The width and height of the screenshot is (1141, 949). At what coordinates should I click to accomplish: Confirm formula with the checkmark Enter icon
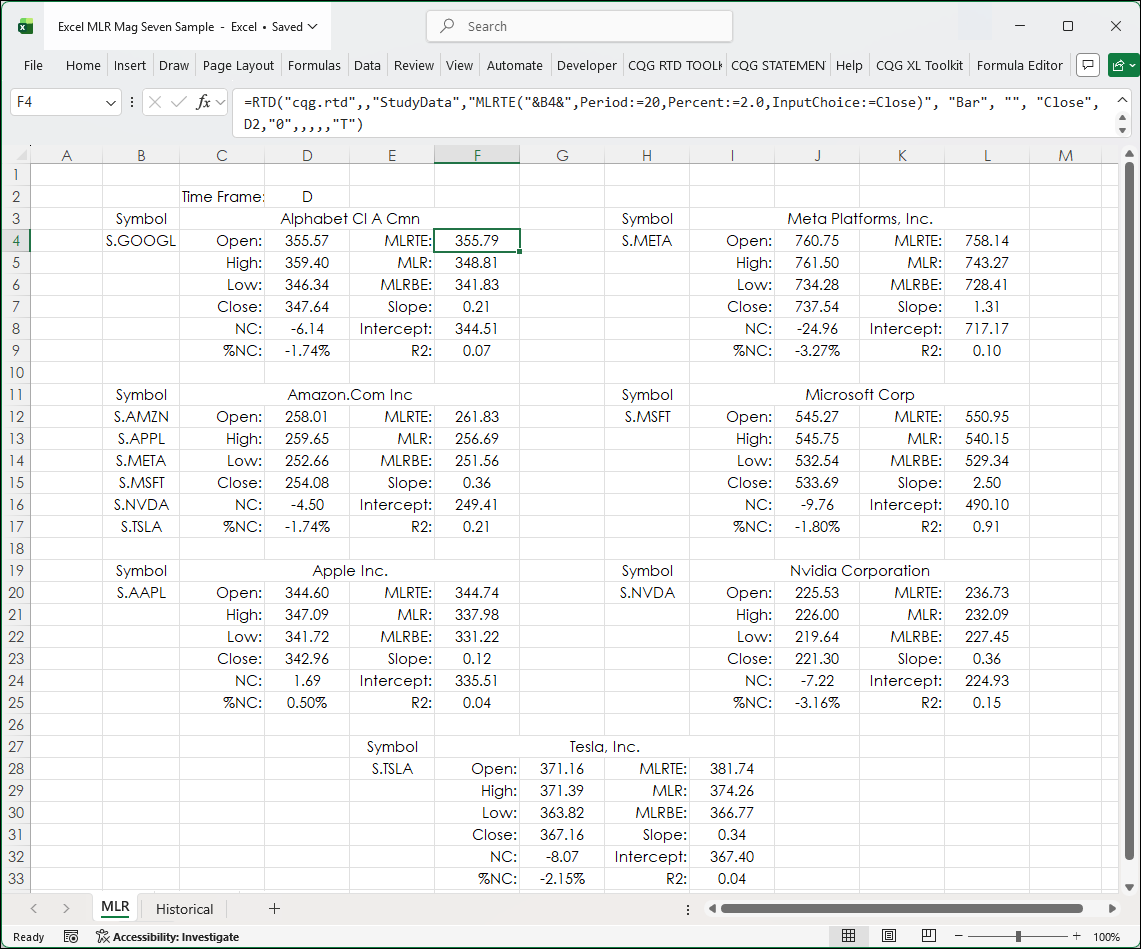pyautogui.click(x=178, y=103)
